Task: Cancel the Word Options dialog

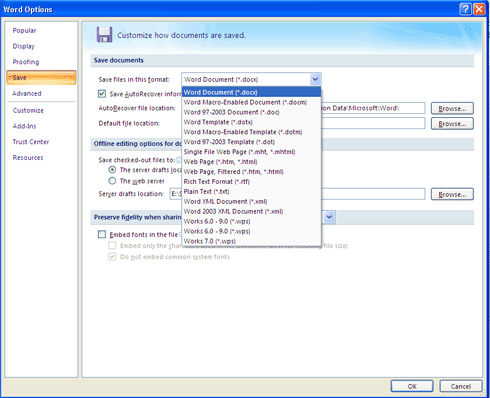Action: tap(461, 386)
